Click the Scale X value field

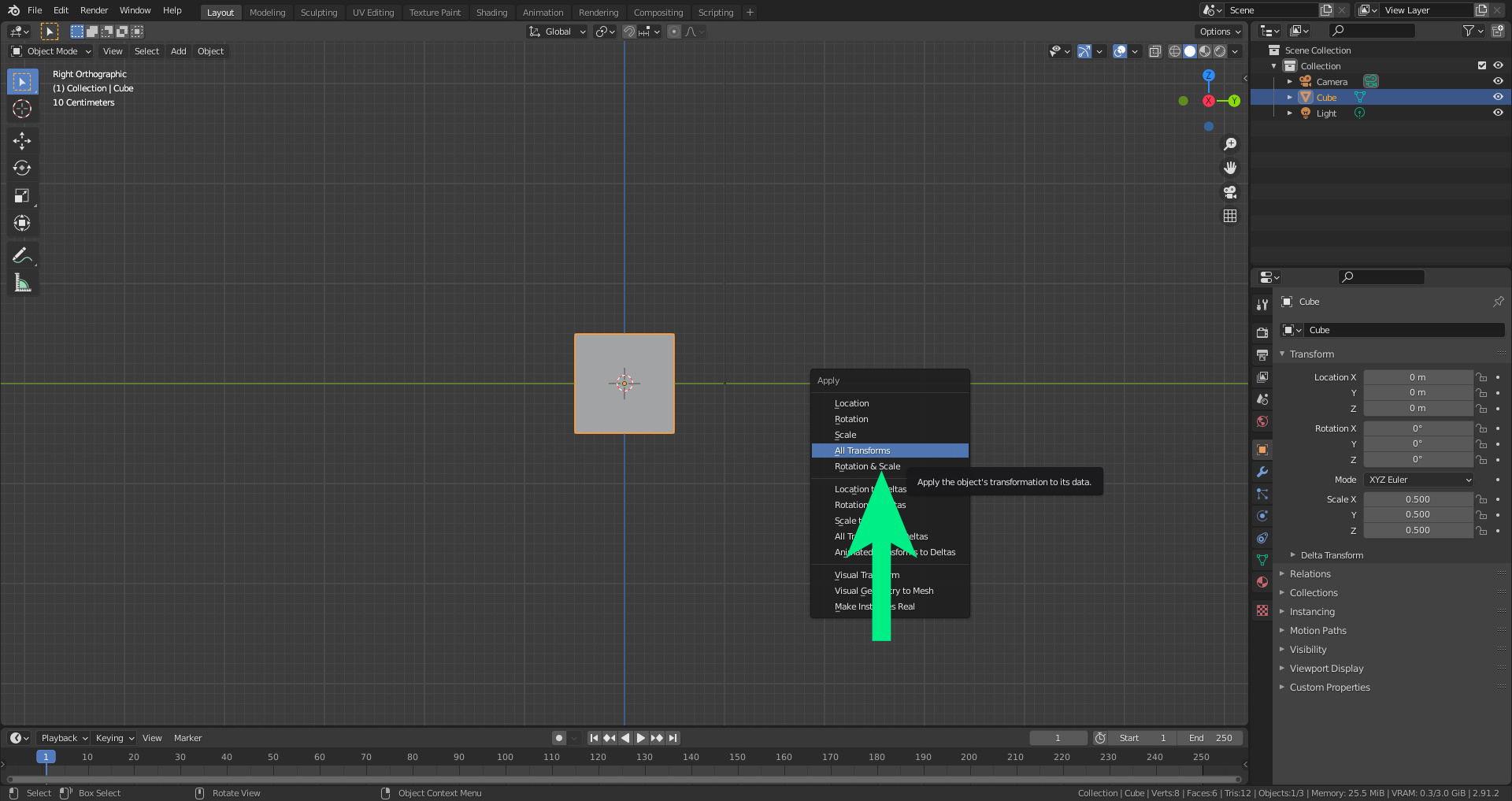click(x=1417, y=499)
